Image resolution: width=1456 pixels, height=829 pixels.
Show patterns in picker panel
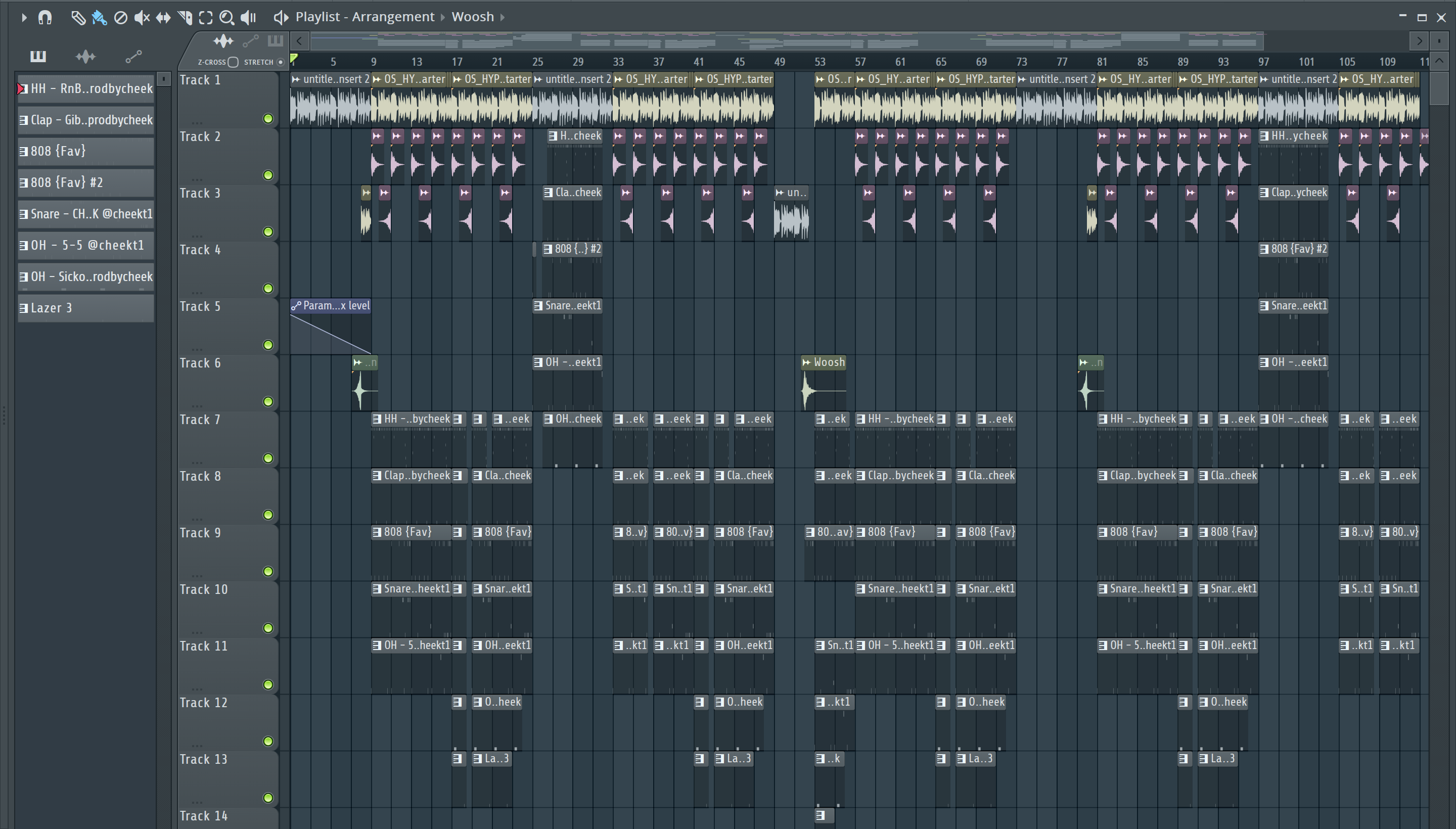(x=38, y=56)
